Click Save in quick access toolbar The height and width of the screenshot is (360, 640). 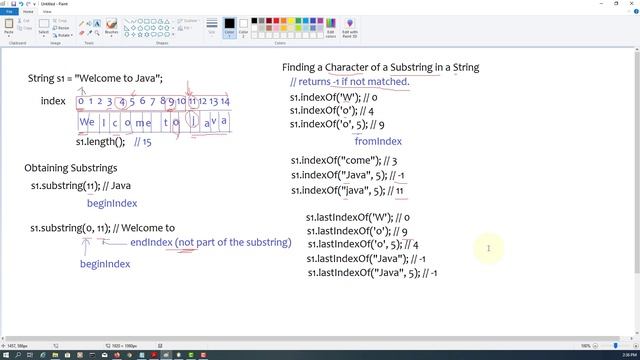(13, 4)
